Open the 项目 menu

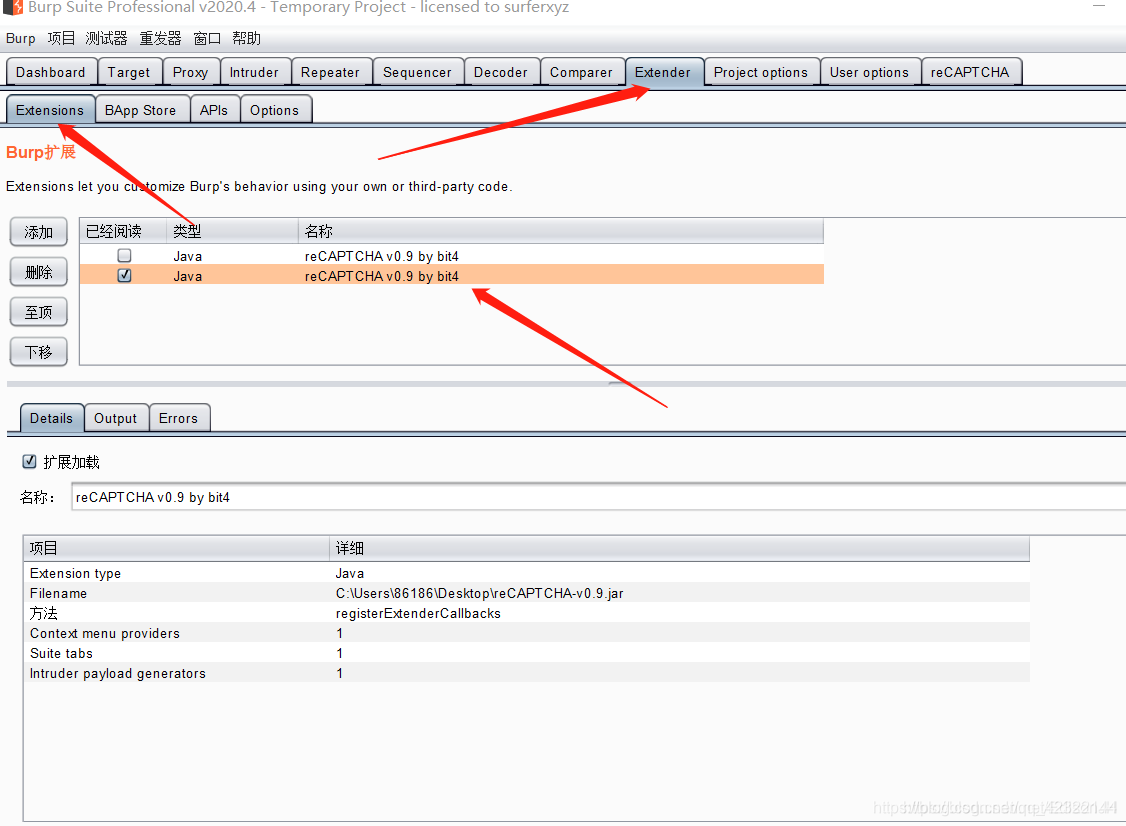[x=61, y=38]
